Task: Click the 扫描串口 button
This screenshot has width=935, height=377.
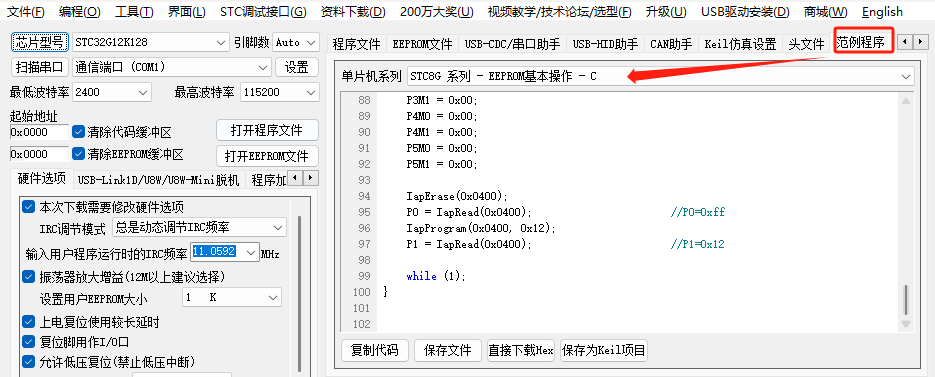Action: point(40,67)
